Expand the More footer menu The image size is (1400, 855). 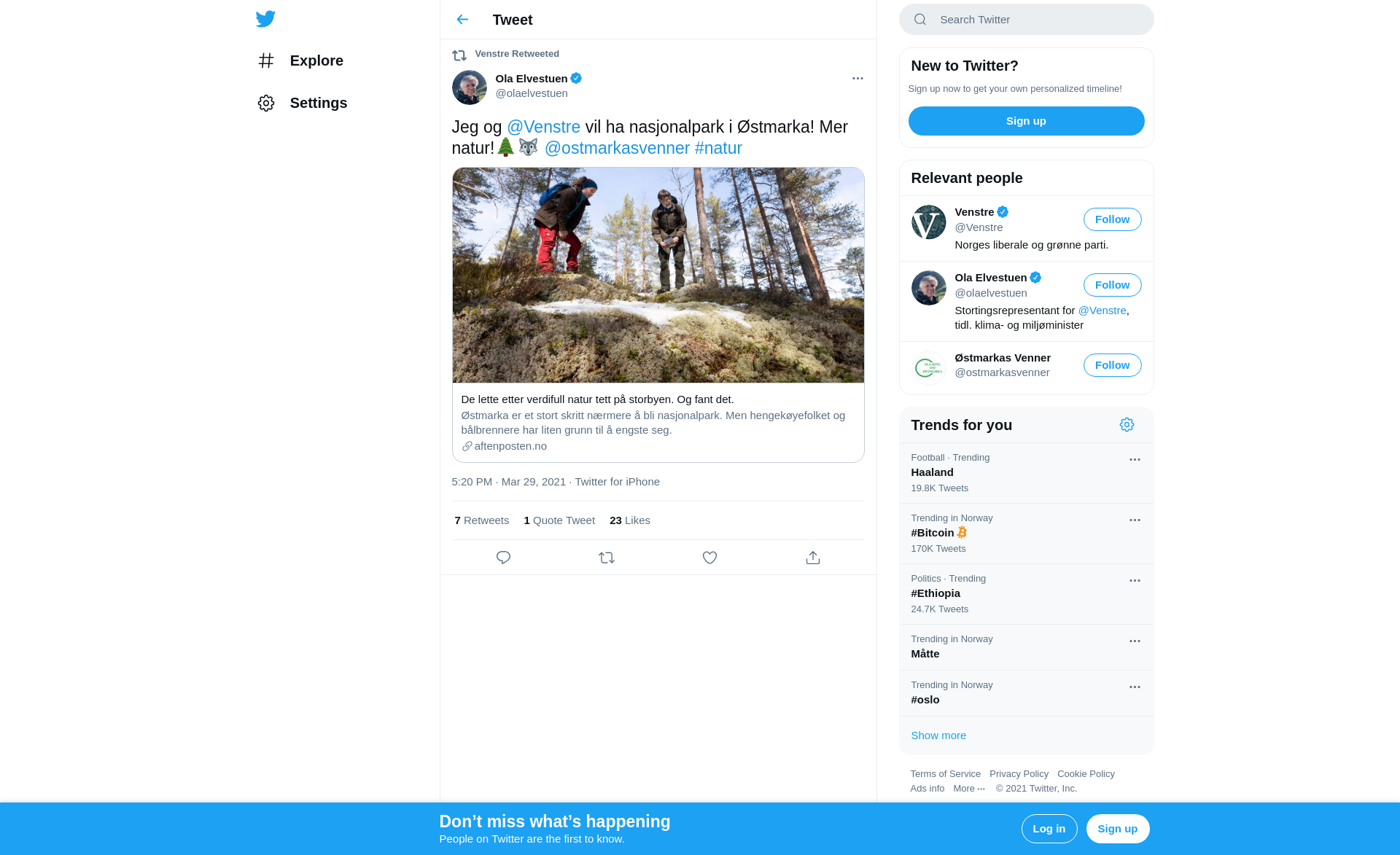pos(969,789)
